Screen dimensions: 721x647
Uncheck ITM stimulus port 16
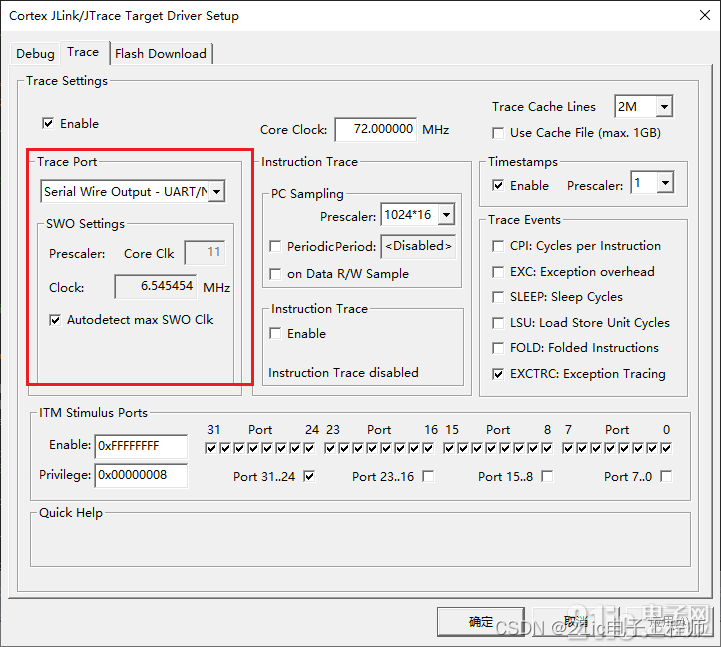click(x=428, y=448)
